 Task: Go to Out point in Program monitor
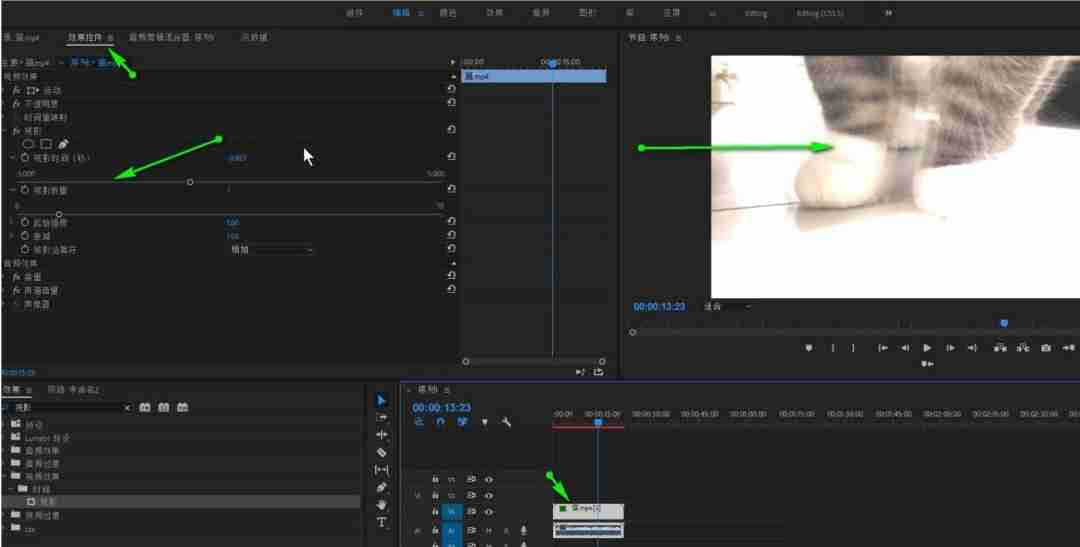click(972, 348)
